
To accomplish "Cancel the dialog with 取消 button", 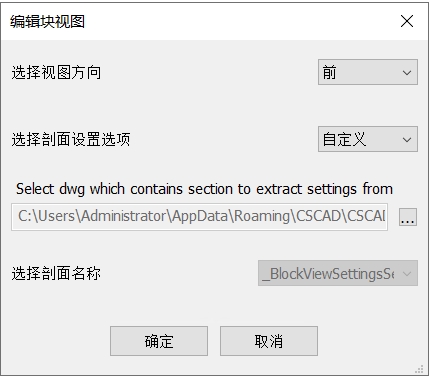I will pyautogui.click(x=269, y=341).
